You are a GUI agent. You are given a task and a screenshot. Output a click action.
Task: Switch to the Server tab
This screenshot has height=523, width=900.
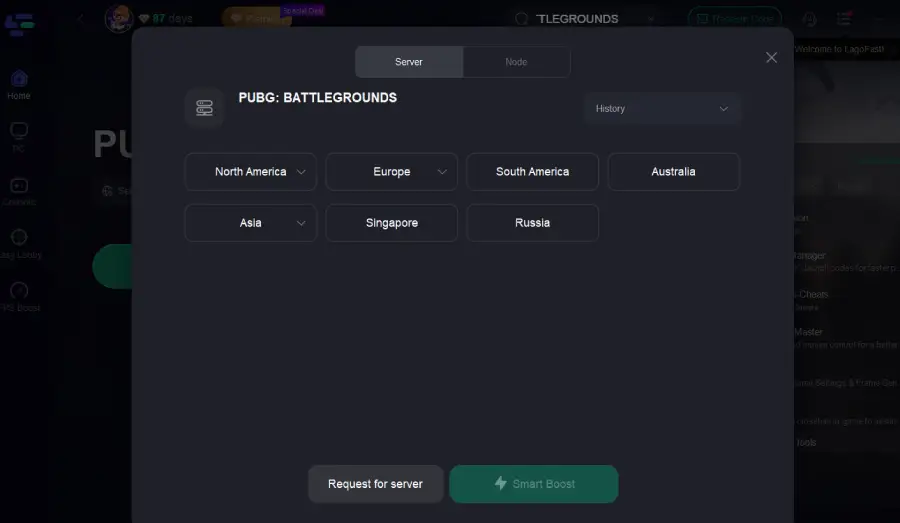[x=409, y=62]
